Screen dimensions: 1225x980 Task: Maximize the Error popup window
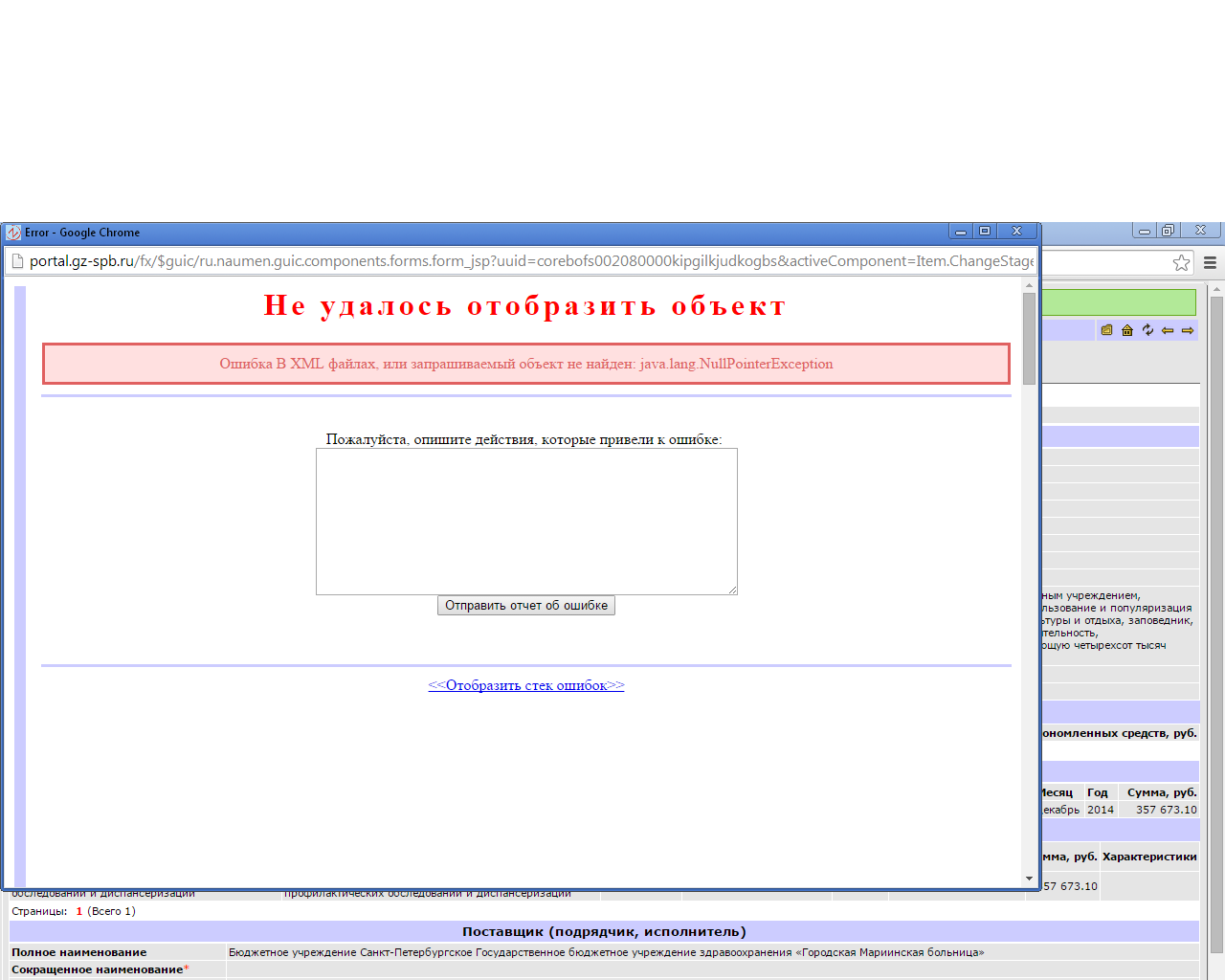click(985, 232)
